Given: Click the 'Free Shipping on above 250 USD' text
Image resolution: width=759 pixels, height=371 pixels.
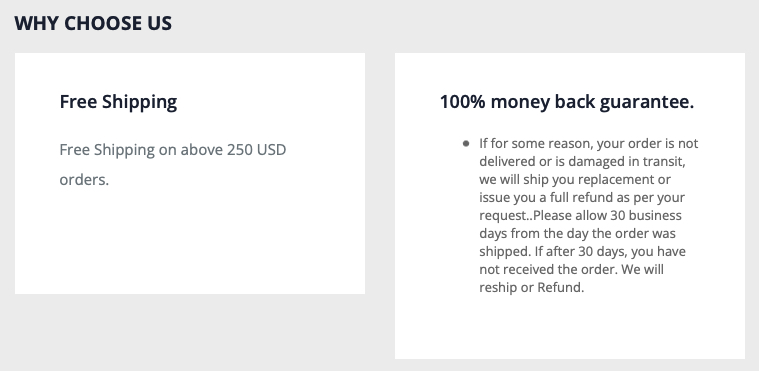Looking at the screenshot, I should (x=173, y=150).
